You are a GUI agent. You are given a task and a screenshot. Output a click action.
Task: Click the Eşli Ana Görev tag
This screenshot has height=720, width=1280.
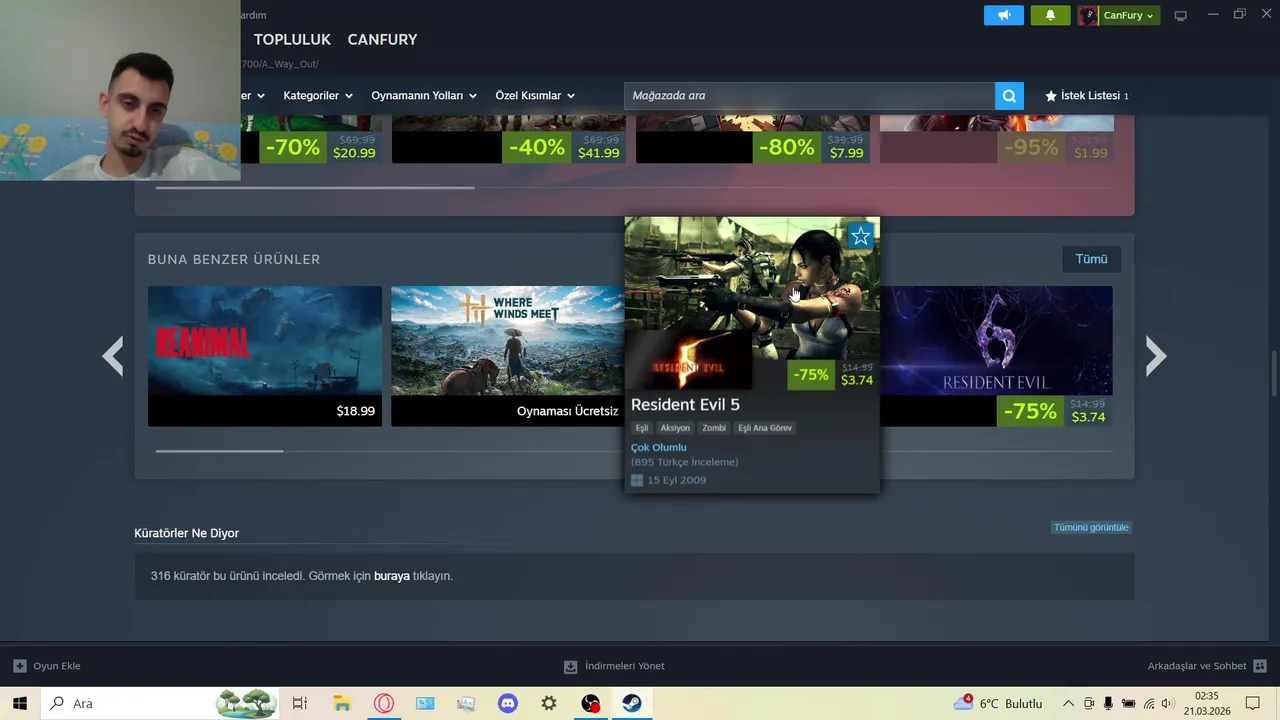point(765,428)
